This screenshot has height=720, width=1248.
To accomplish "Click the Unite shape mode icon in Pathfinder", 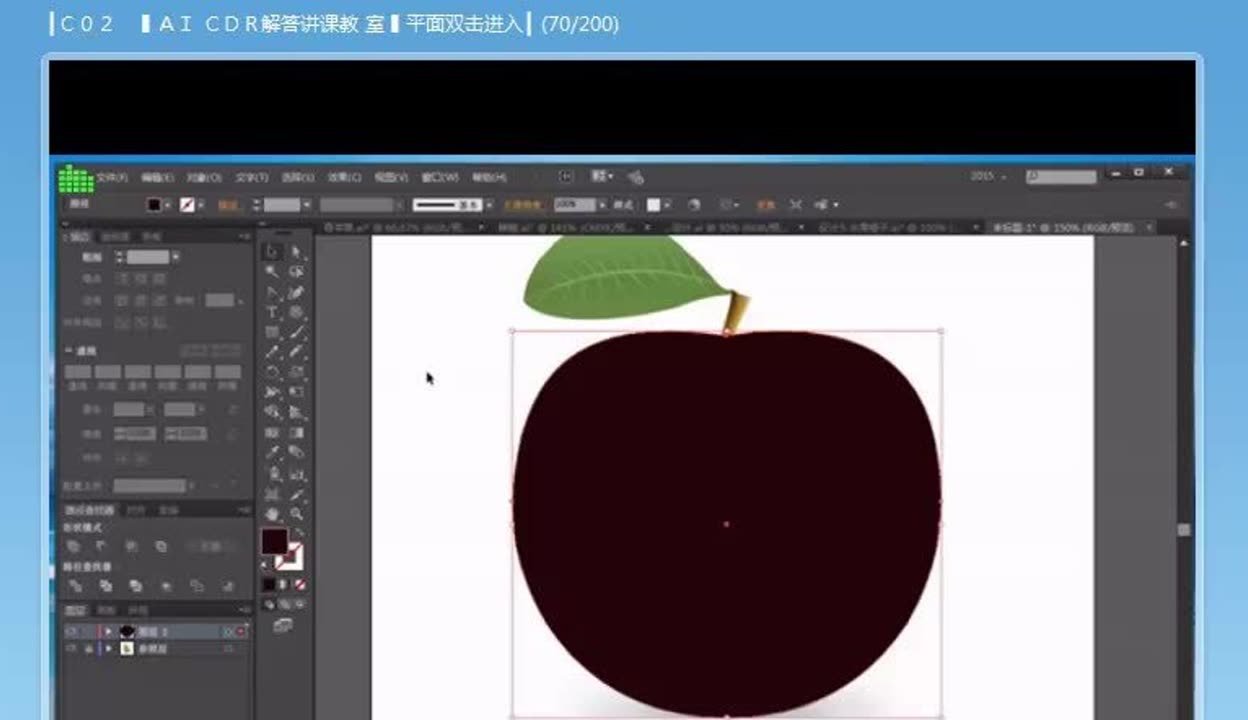I will pos(74,546).
